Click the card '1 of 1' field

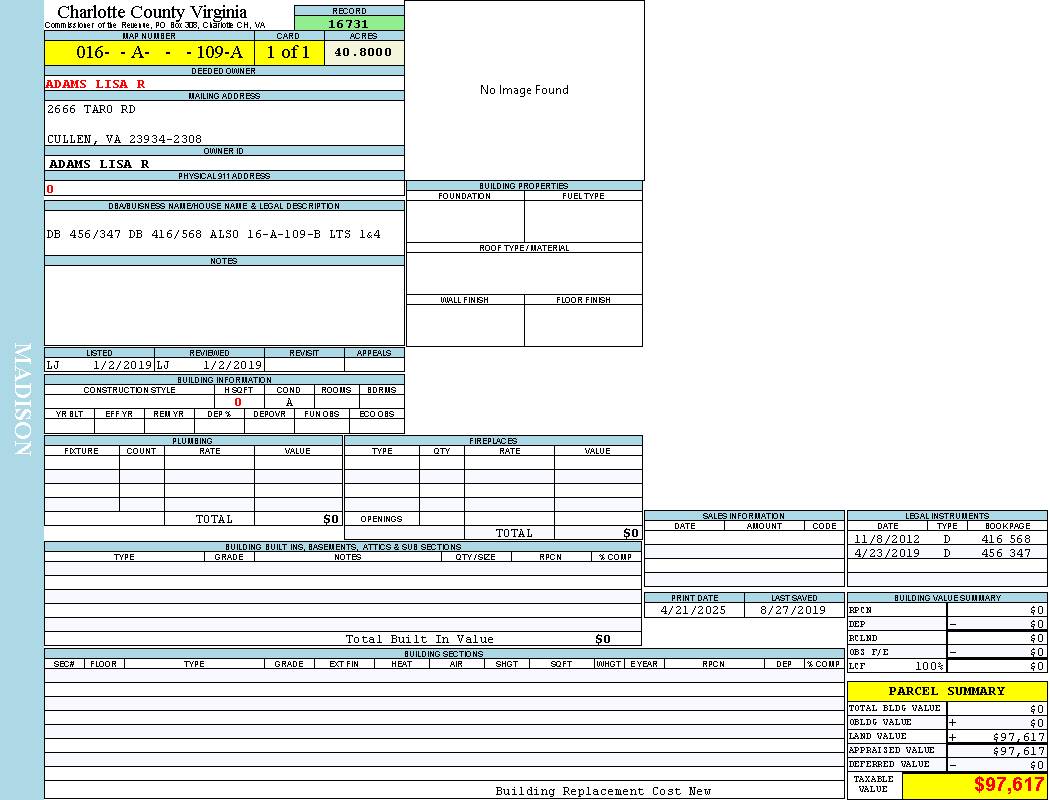[x=288, y=52]
